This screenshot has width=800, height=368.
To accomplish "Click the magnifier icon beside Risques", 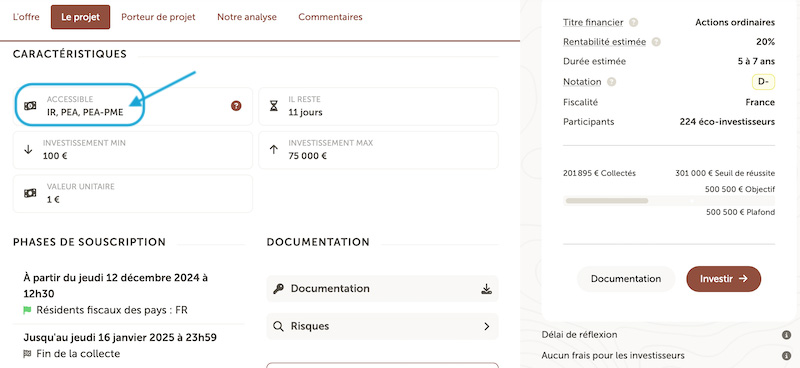I will coord(278,326).
